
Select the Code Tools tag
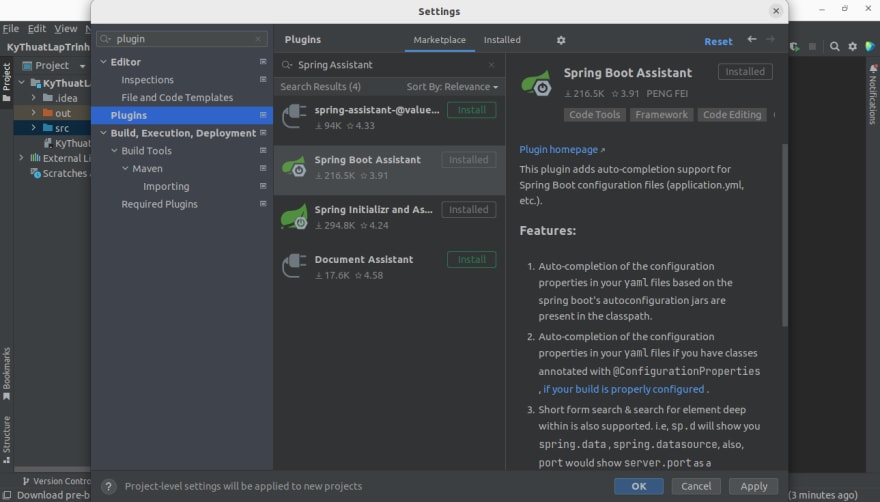point(594,115)
